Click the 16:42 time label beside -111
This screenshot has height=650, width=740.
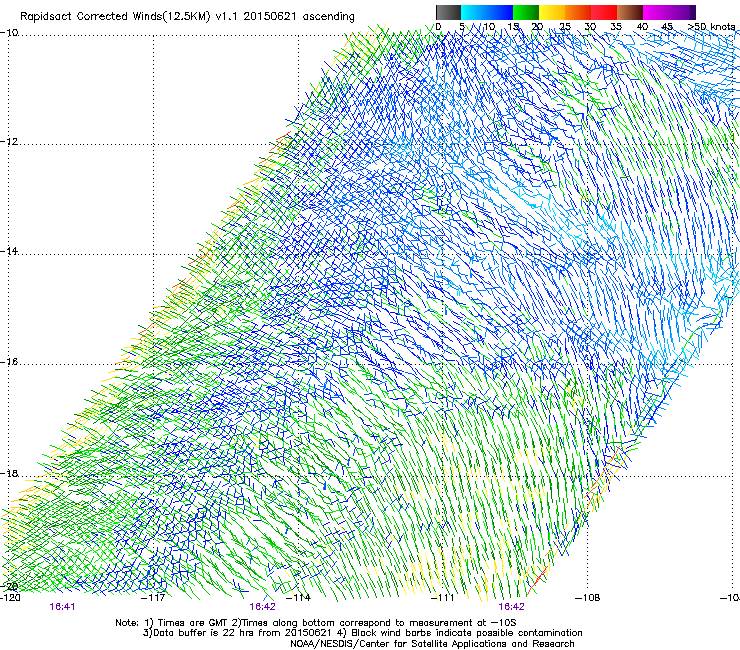(x=512, y=607)
